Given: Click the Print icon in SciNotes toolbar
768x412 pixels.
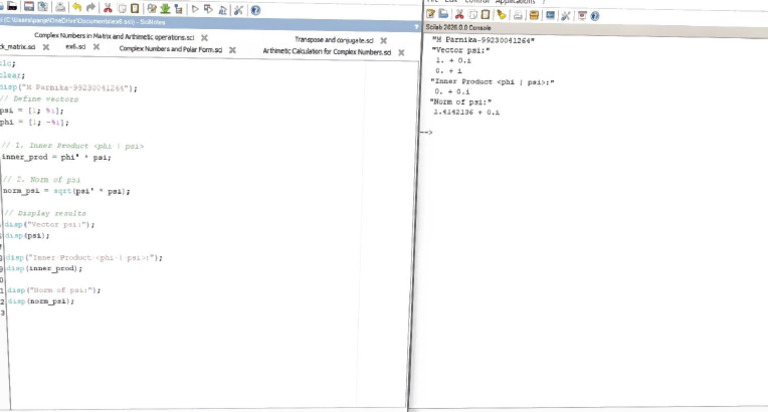Looking at the screenshot, I should (x=60, y=7).
